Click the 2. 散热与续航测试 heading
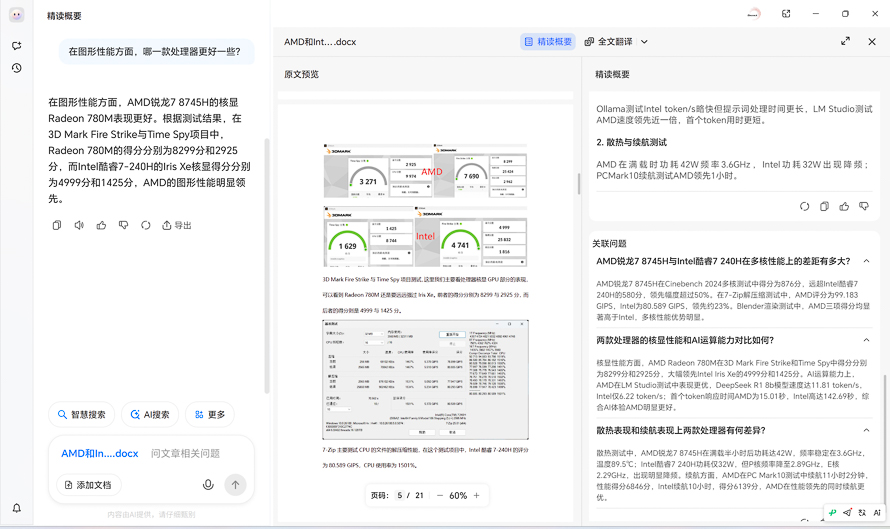890x529 pixels. [x=631, y=142]
